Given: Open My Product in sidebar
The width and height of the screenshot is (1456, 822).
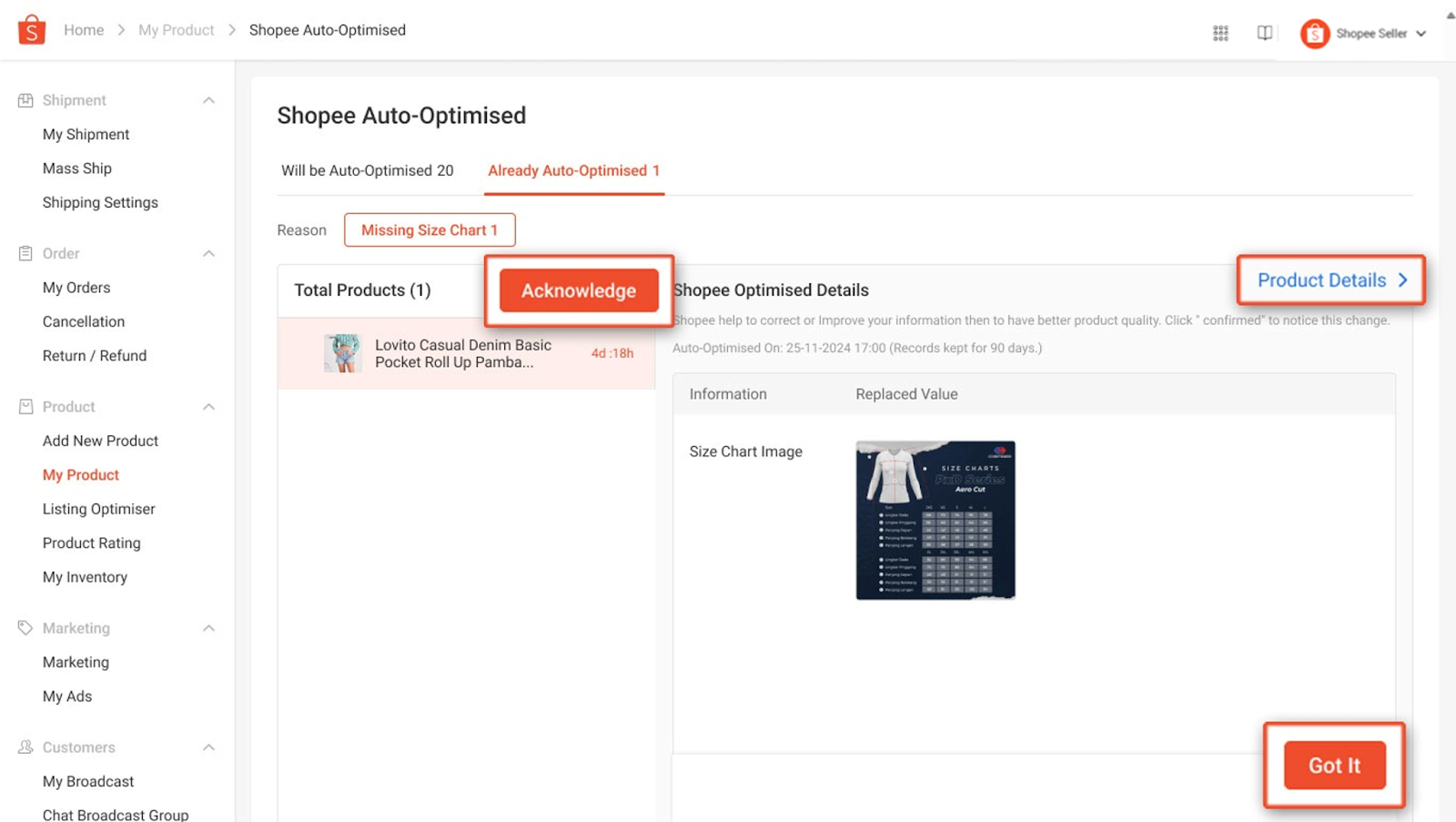Looking at the screenshot, I should [81, 475].
